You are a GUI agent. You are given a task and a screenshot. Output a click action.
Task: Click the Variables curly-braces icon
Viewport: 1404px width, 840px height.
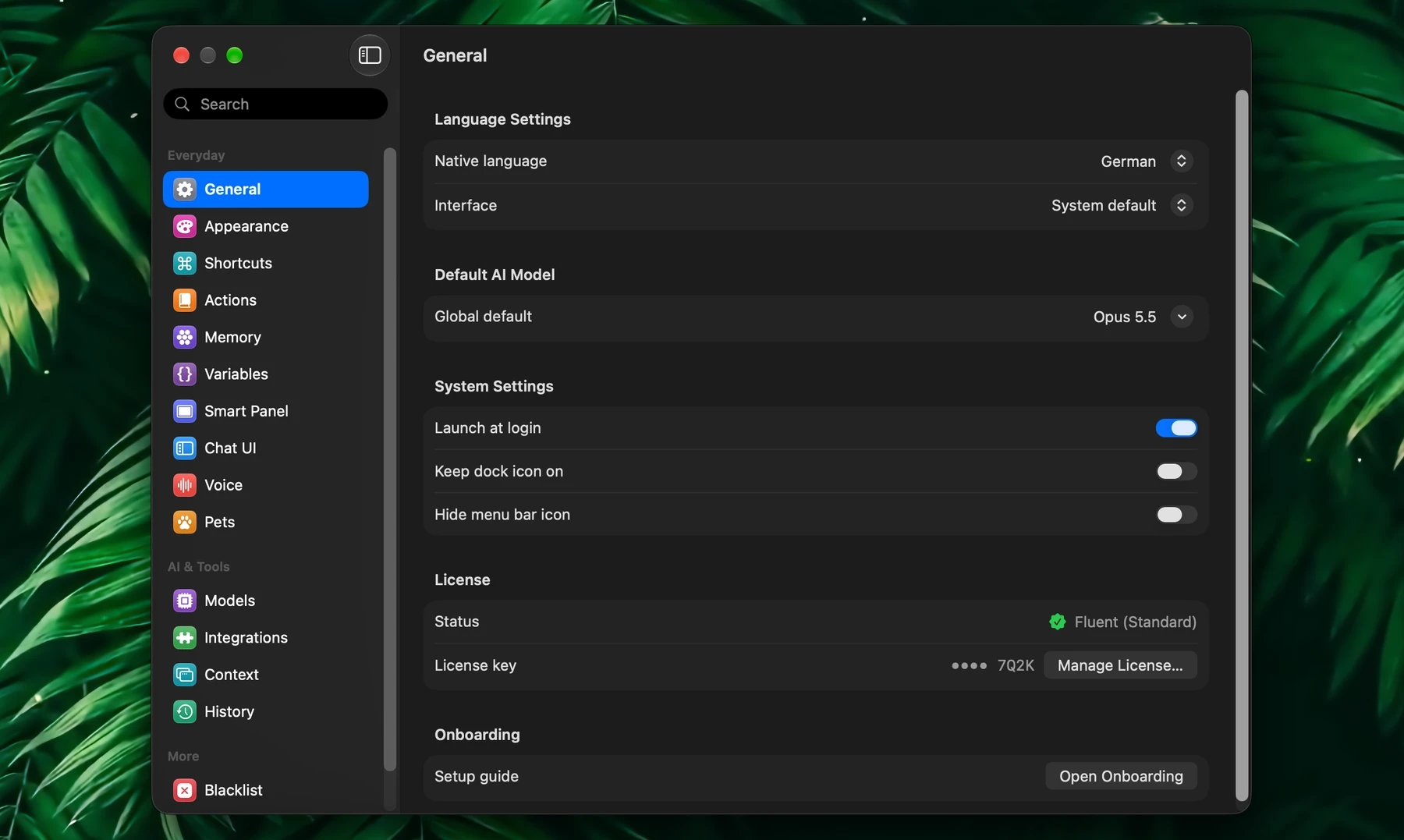[185, 374]
